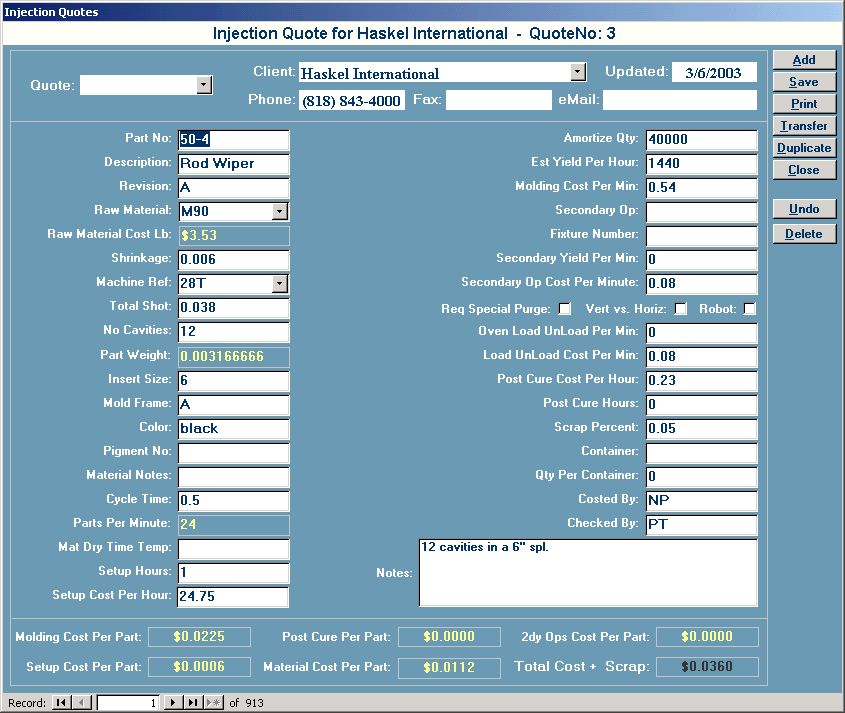Click the Costed By field
Viewport: 845px width, 713px height.
click(x=702, y=501)
